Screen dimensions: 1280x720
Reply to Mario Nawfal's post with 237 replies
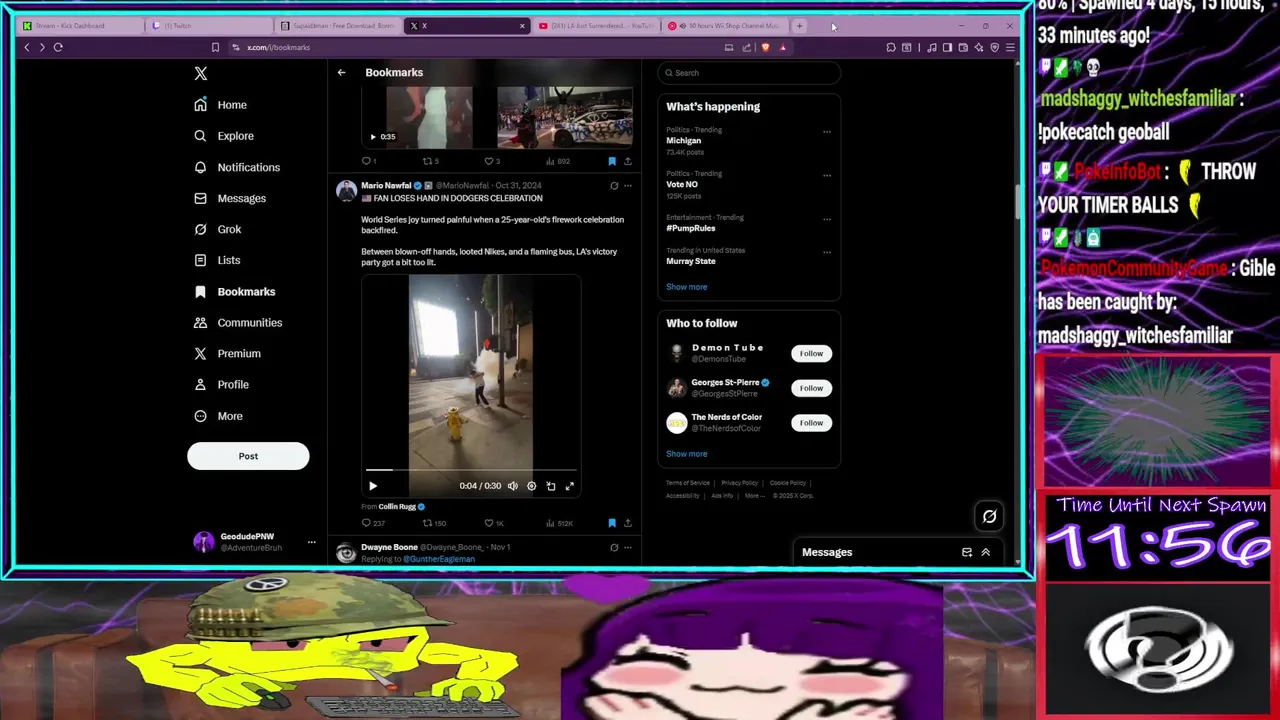click(373, 523)
